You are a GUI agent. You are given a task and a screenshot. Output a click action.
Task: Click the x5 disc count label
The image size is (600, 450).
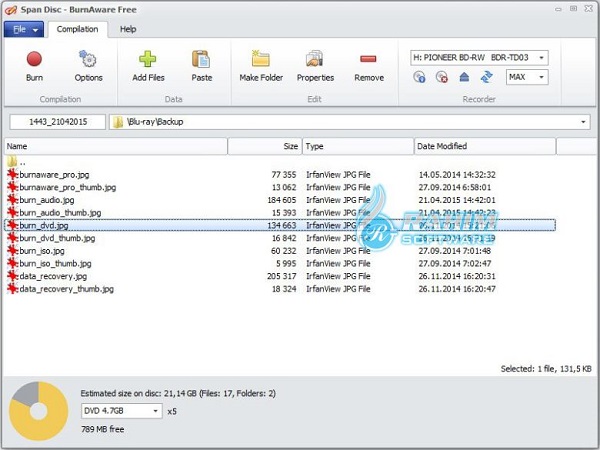point(172,411)
